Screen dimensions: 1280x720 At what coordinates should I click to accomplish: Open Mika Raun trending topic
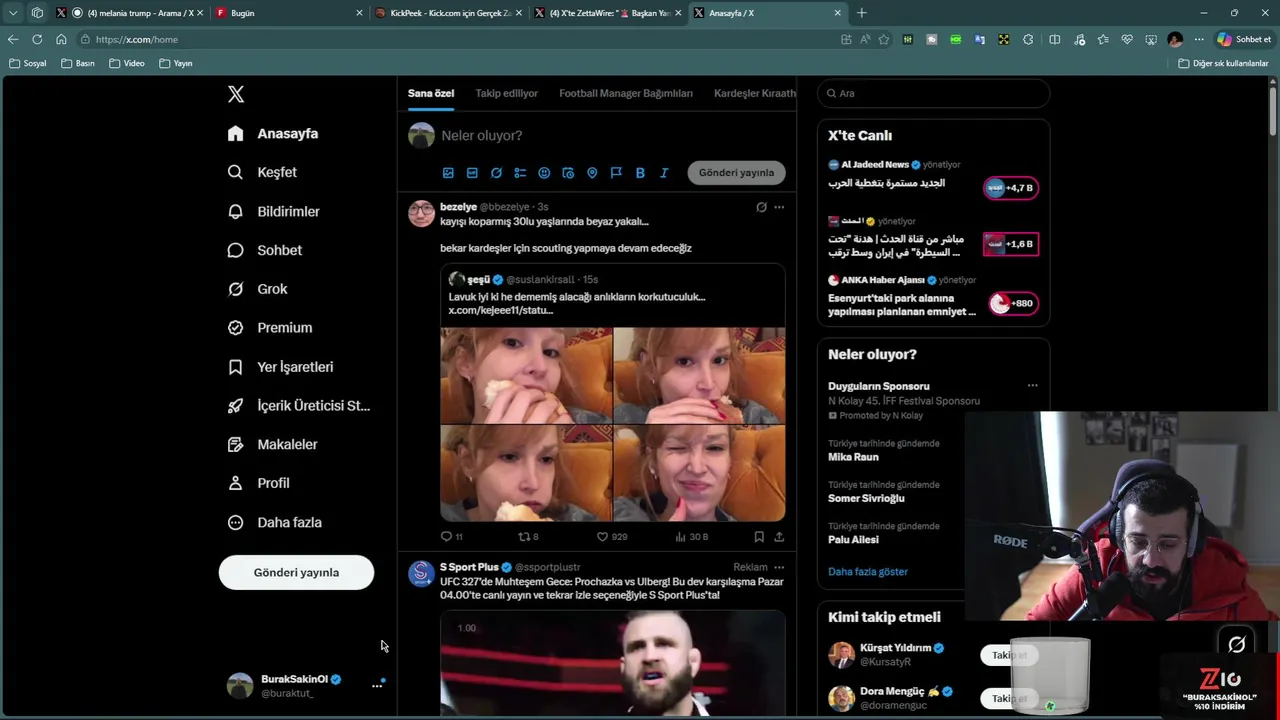tap(853, 457)
